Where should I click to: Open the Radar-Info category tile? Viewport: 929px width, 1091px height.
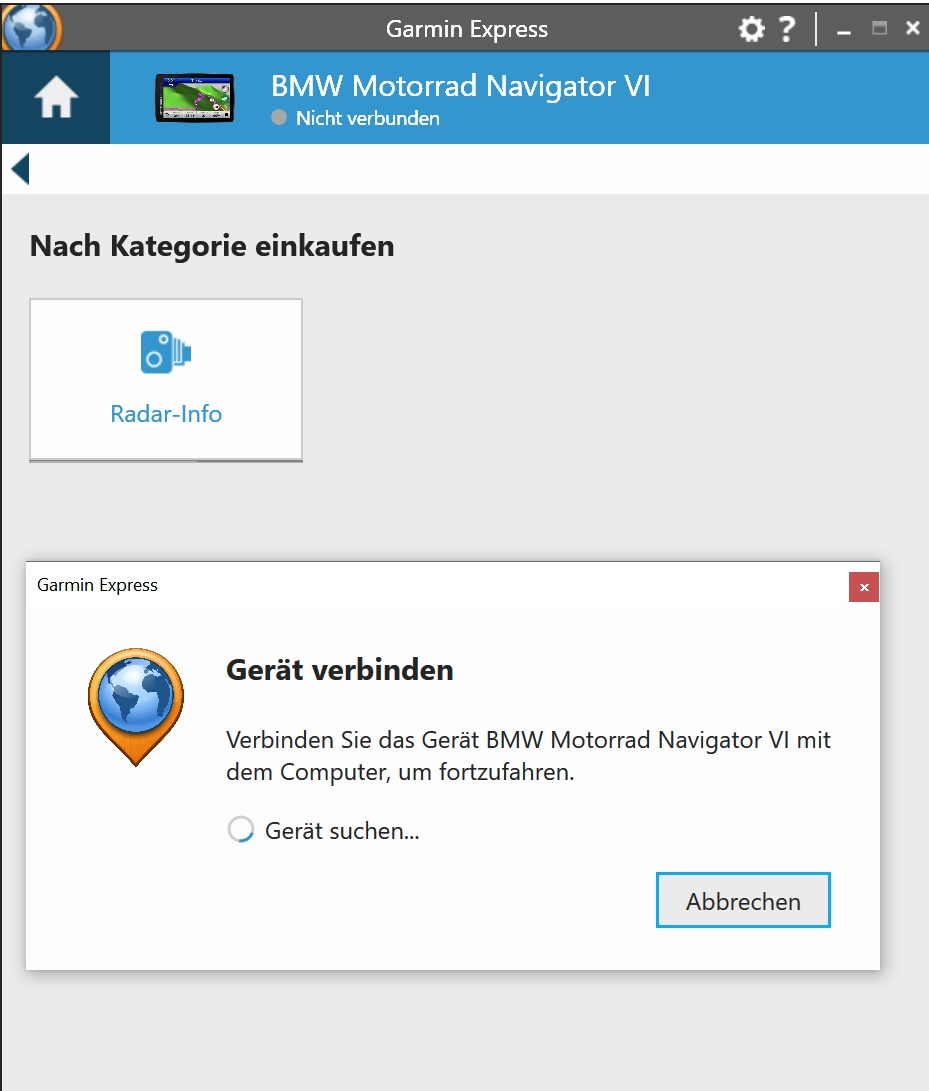(165, 379)
